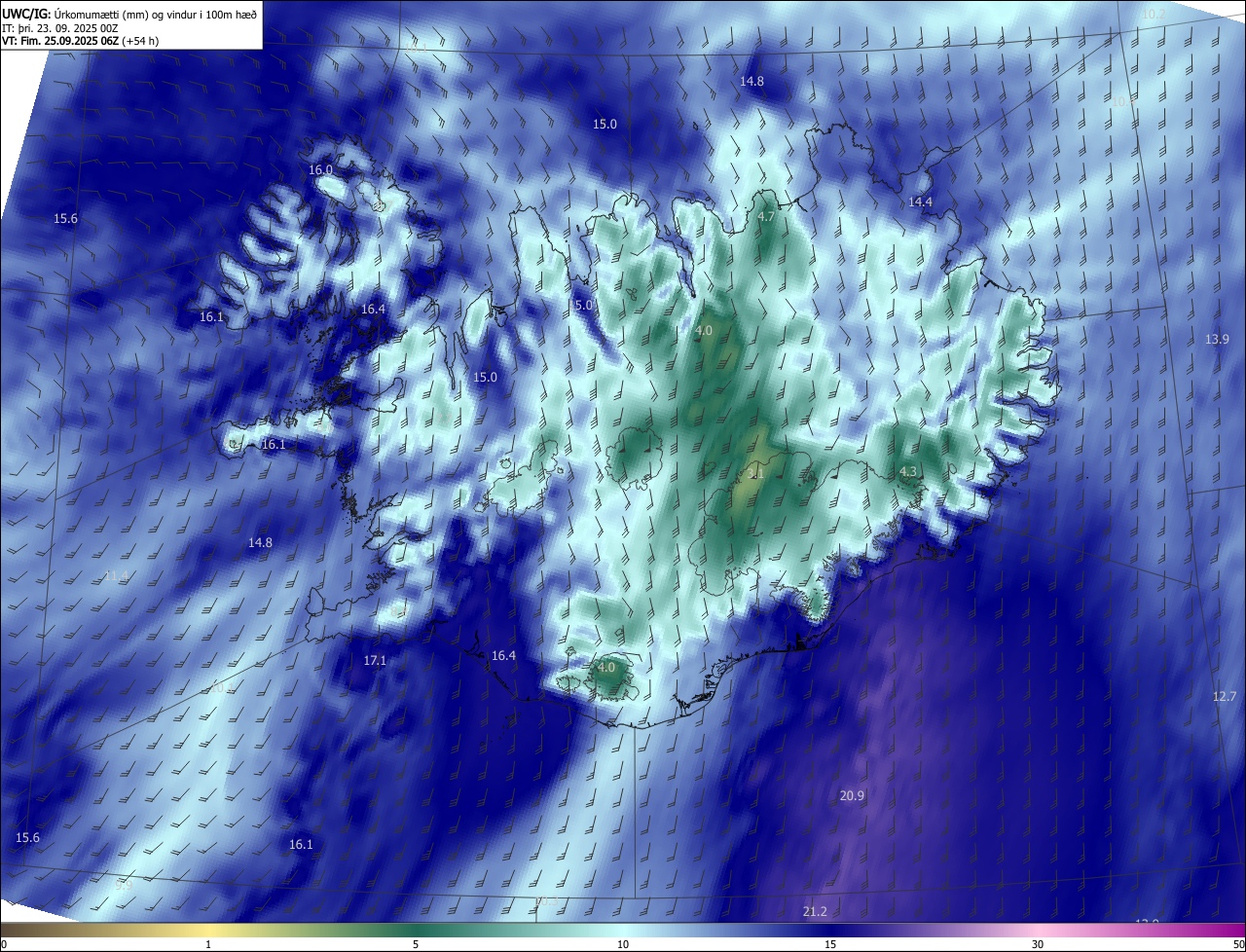The image size is (1246, 952).
Task: Click the 16.0 value label on the map
Action: pyautogui.click(x=320, y=169)
